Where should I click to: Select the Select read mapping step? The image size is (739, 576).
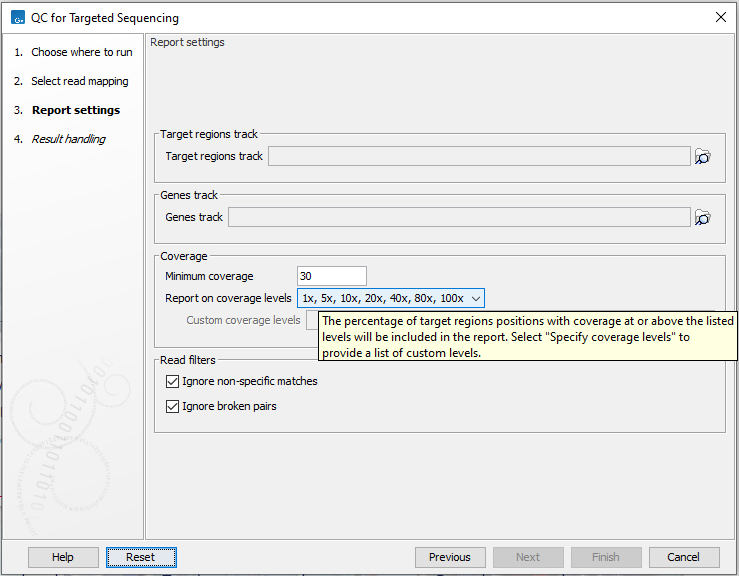pos(79,81)
